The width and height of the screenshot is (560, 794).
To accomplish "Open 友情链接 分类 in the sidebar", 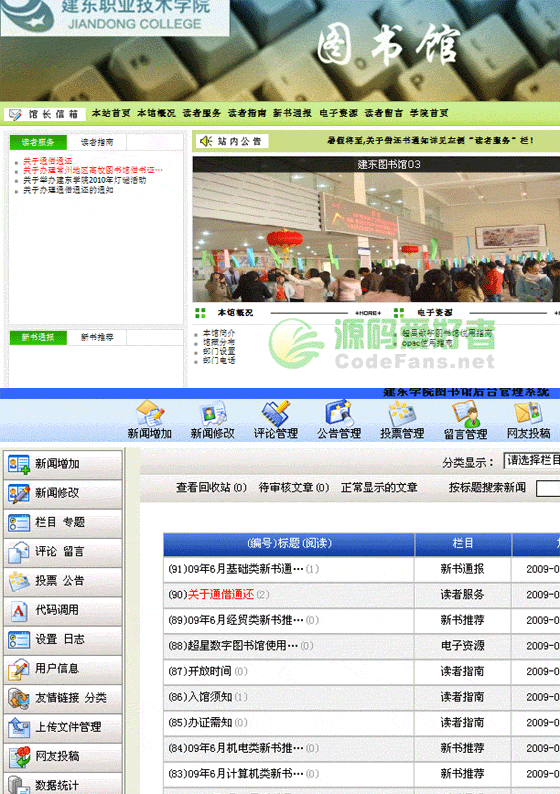I will point(63,697).
